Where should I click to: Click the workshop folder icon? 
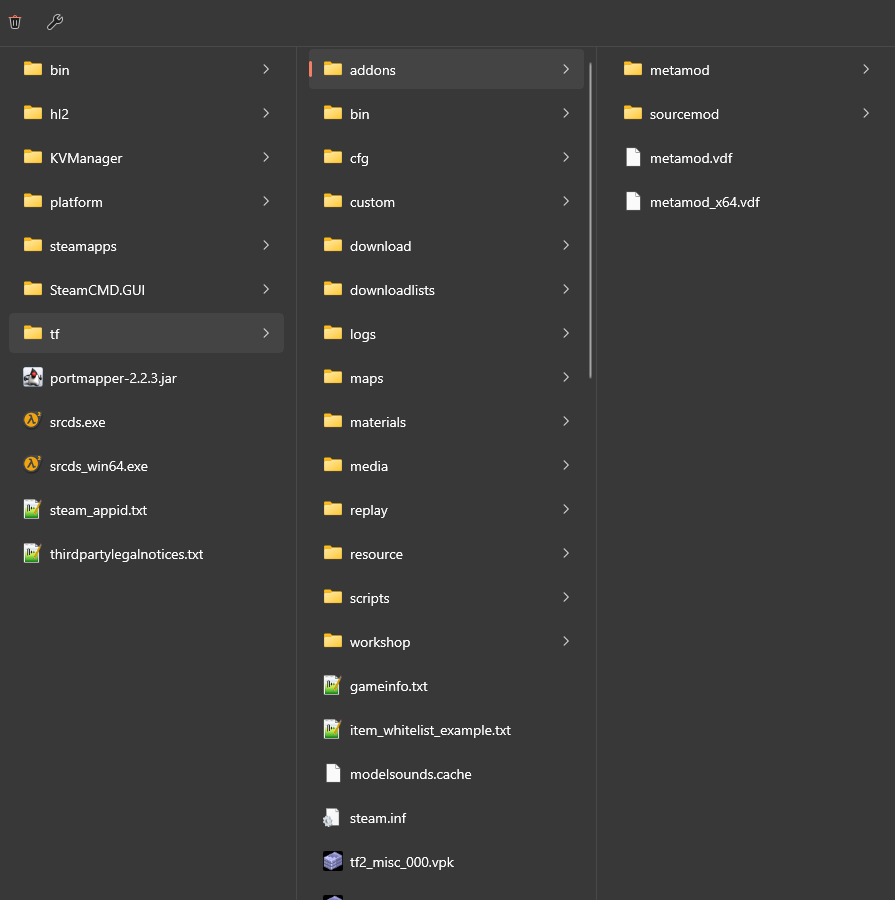click(333, 641)
